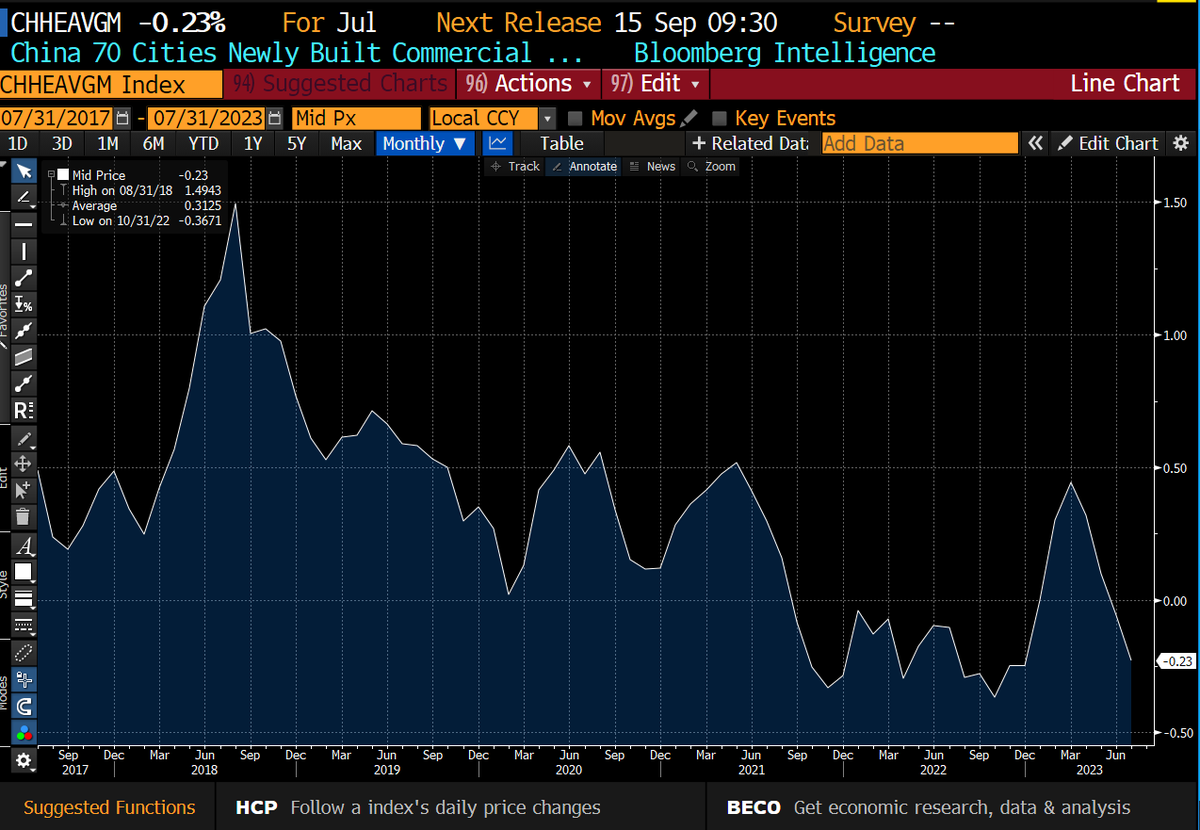This screenshot has height=830, width=1200.
Task: Select the dotted lasso mode tool
Action: (23, 652)
